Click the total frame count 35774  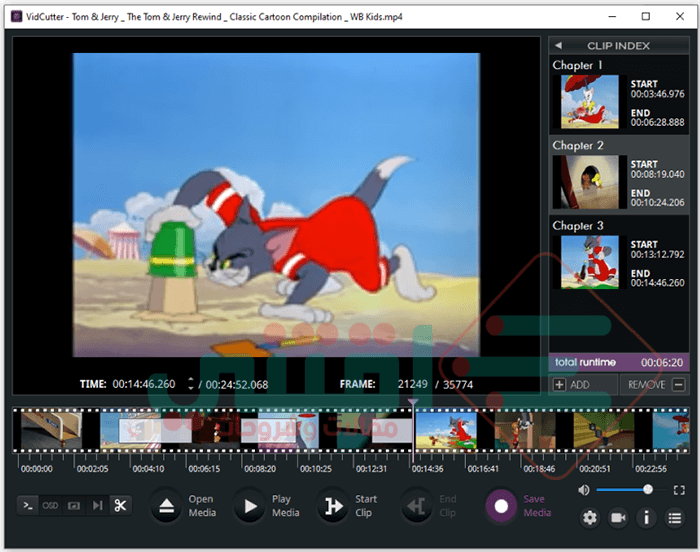(458, 385)
